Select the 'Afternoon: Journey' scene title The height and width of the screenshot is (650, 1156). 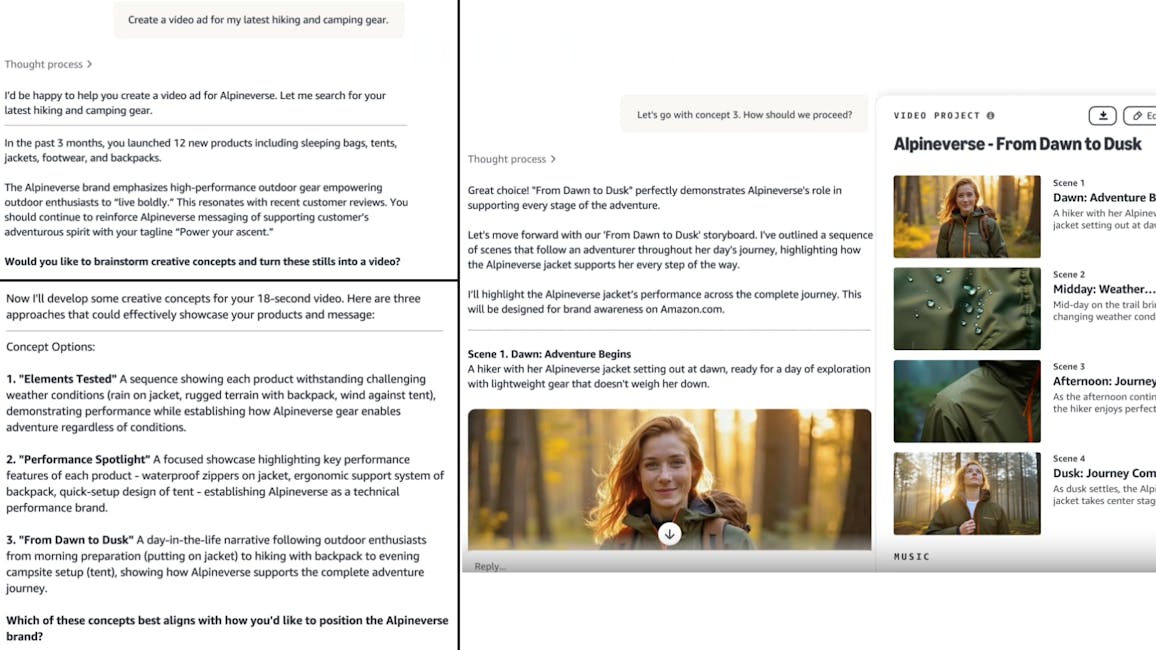click(x=1104, y=381)
